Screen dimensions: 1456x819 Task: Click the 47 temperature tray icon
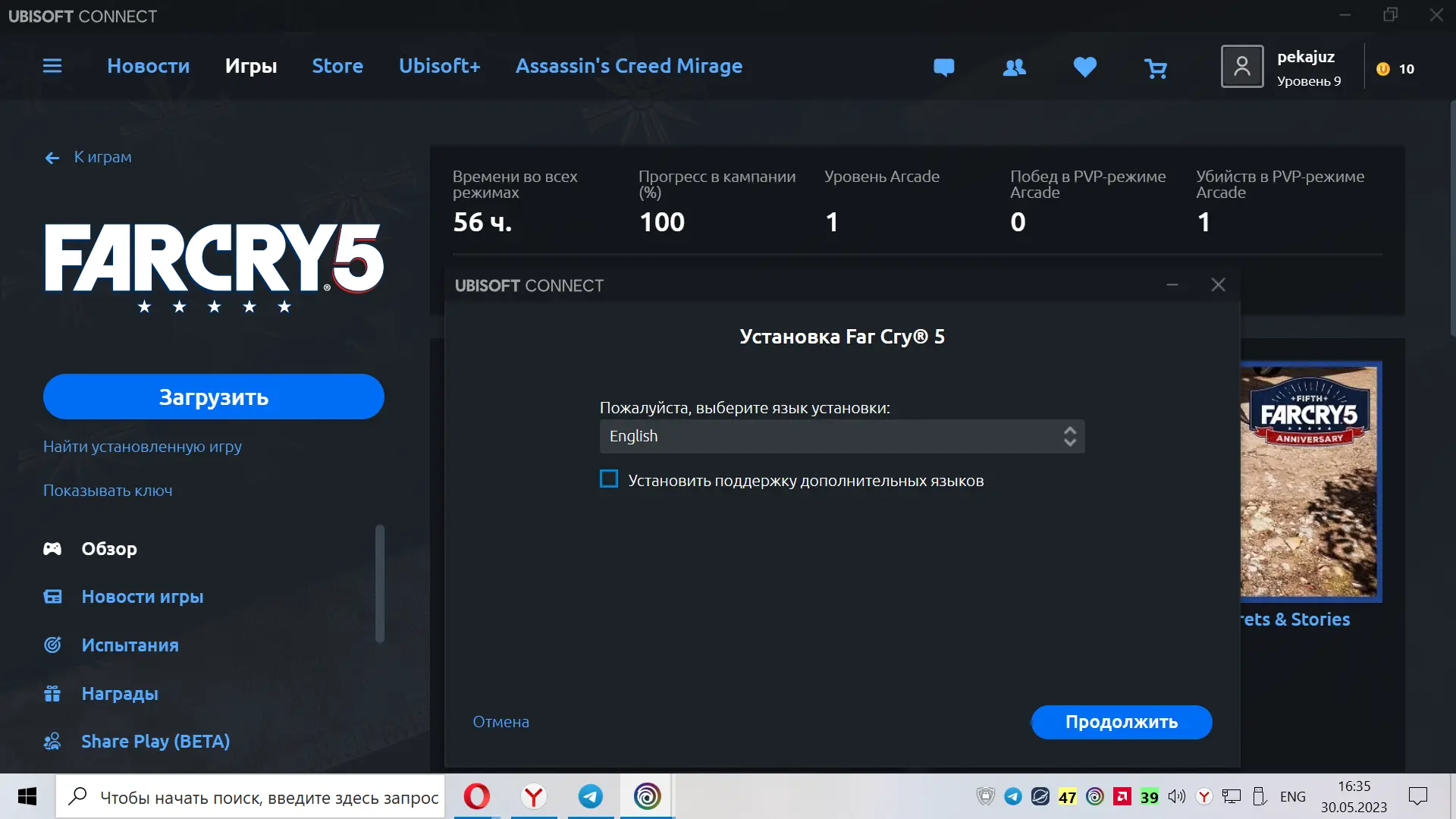tap(1068, 797)
